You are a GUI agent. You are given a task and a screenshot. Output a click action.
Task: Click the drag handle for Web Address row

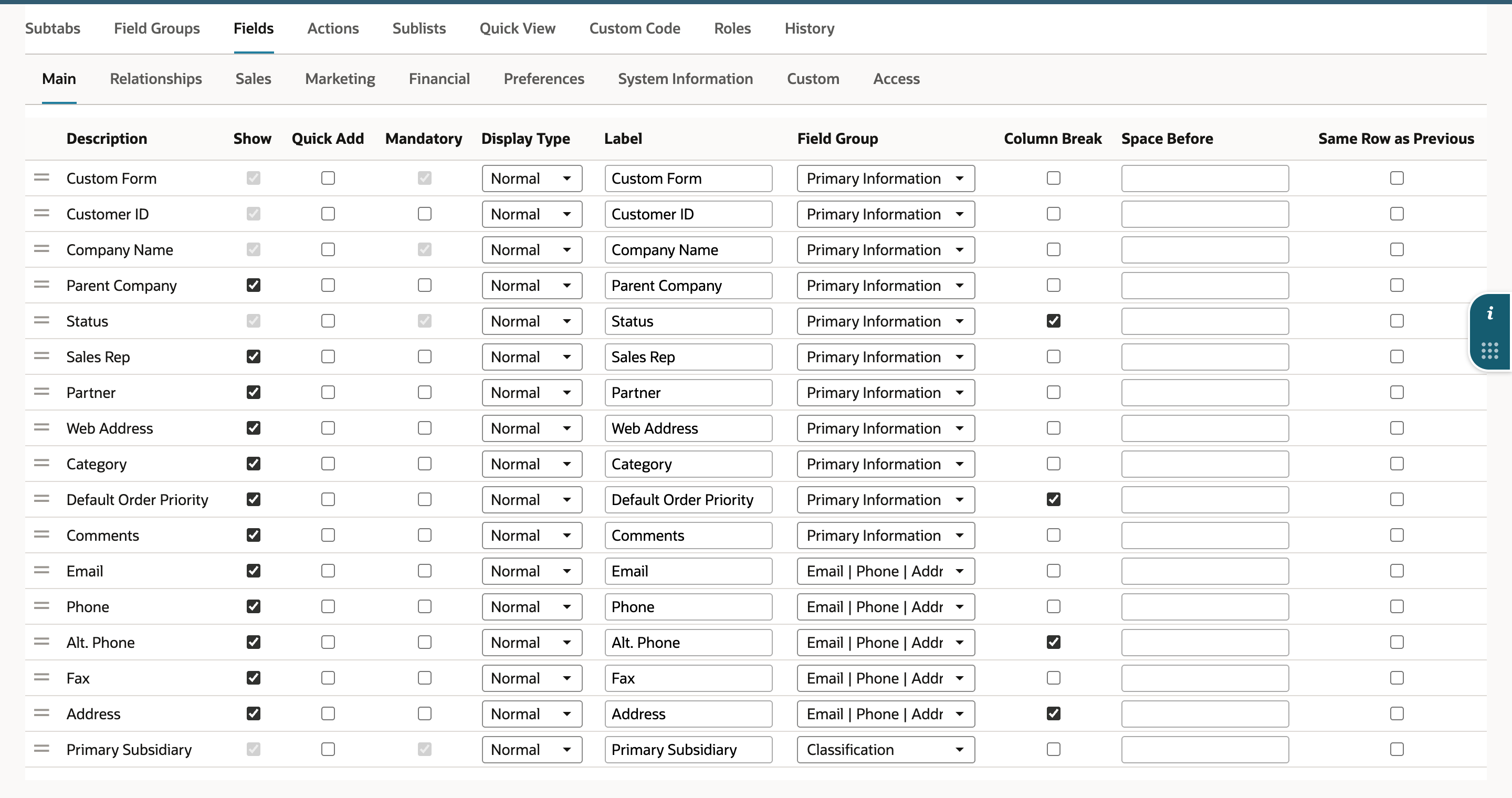pos(41,427)
